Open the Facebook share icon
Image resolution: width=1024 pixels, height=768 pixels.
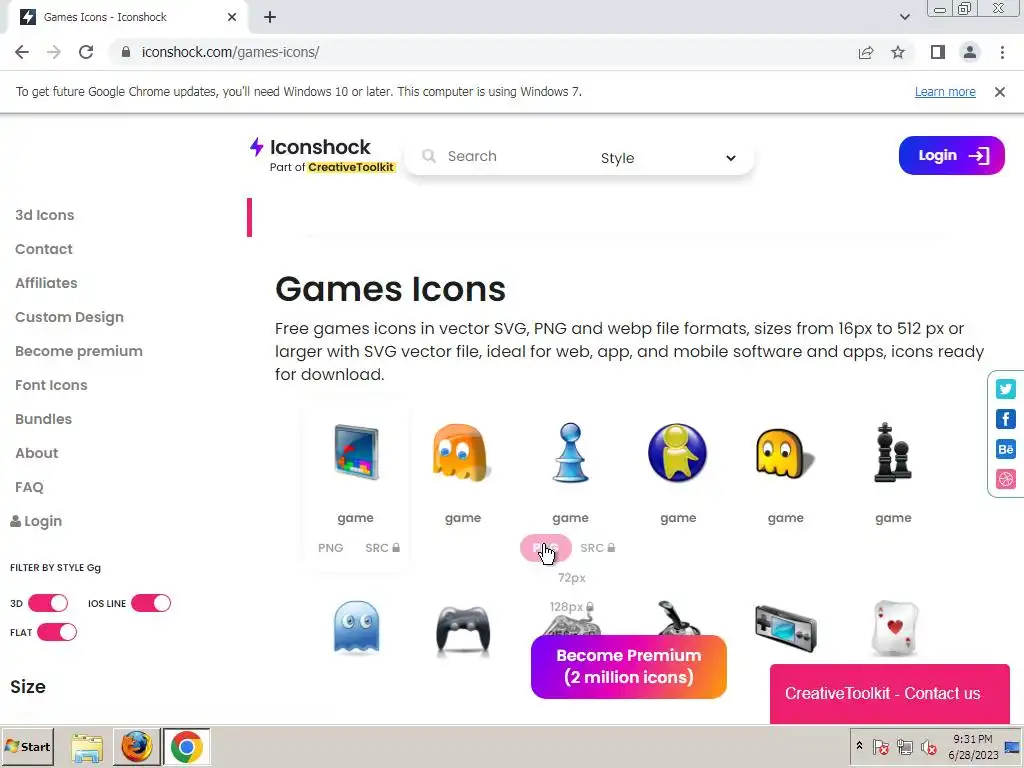(1006, 419)
